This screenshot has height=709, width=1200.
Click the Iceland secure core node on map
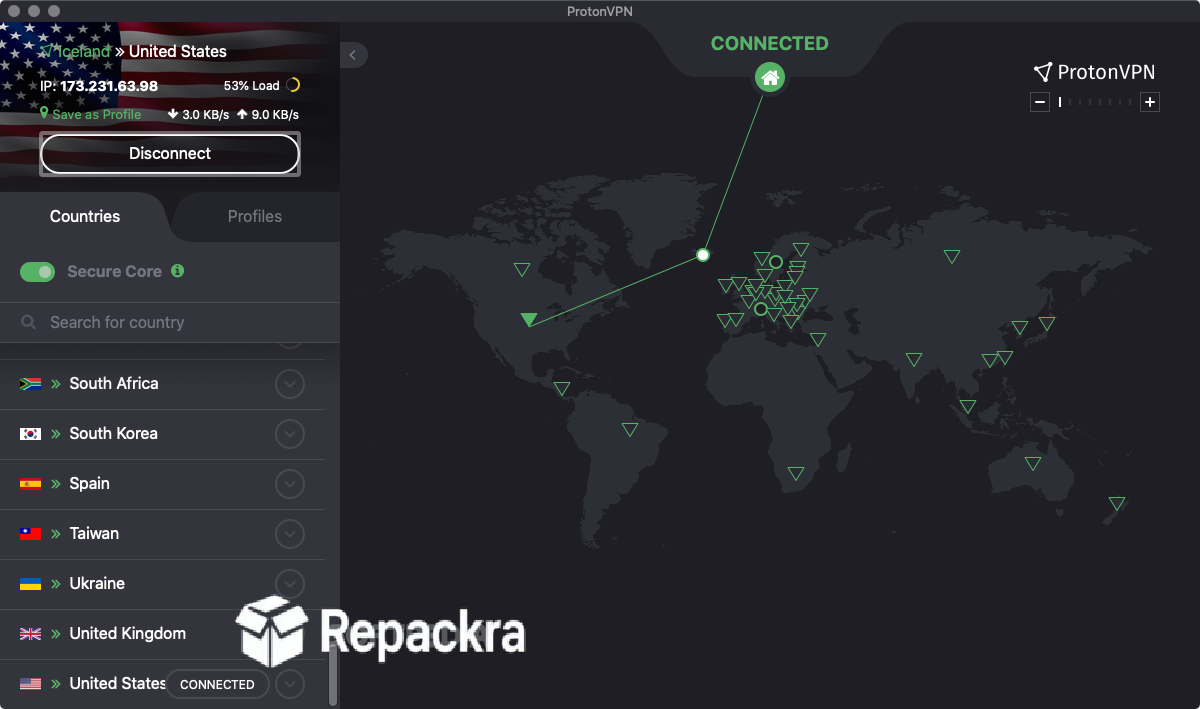tap(703, 255)
